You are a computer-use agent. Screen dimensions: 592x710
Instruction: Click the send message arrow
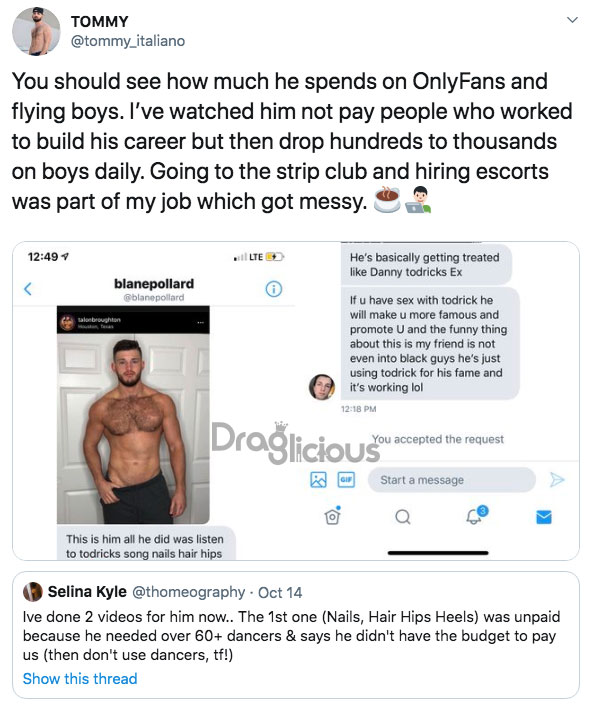[x=557, y=479]
